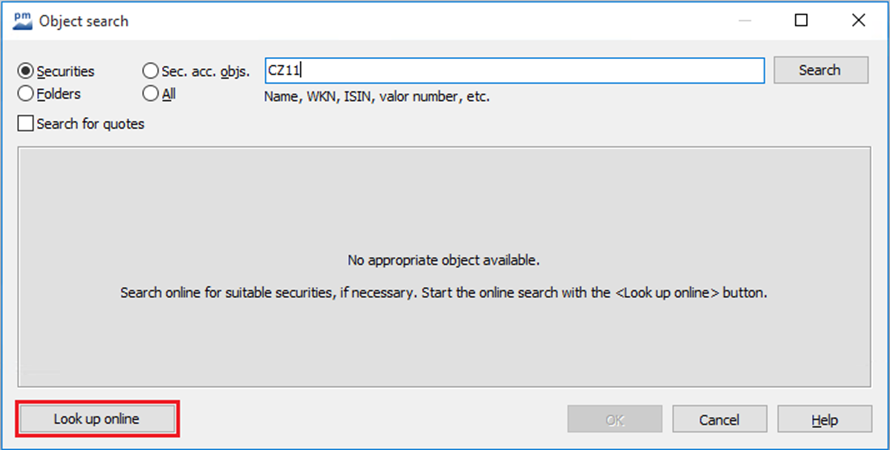Click the 'Search online for suitable securities' instruction
The width and height of the screenshot is (890, 450).
[x=443, y=294]
